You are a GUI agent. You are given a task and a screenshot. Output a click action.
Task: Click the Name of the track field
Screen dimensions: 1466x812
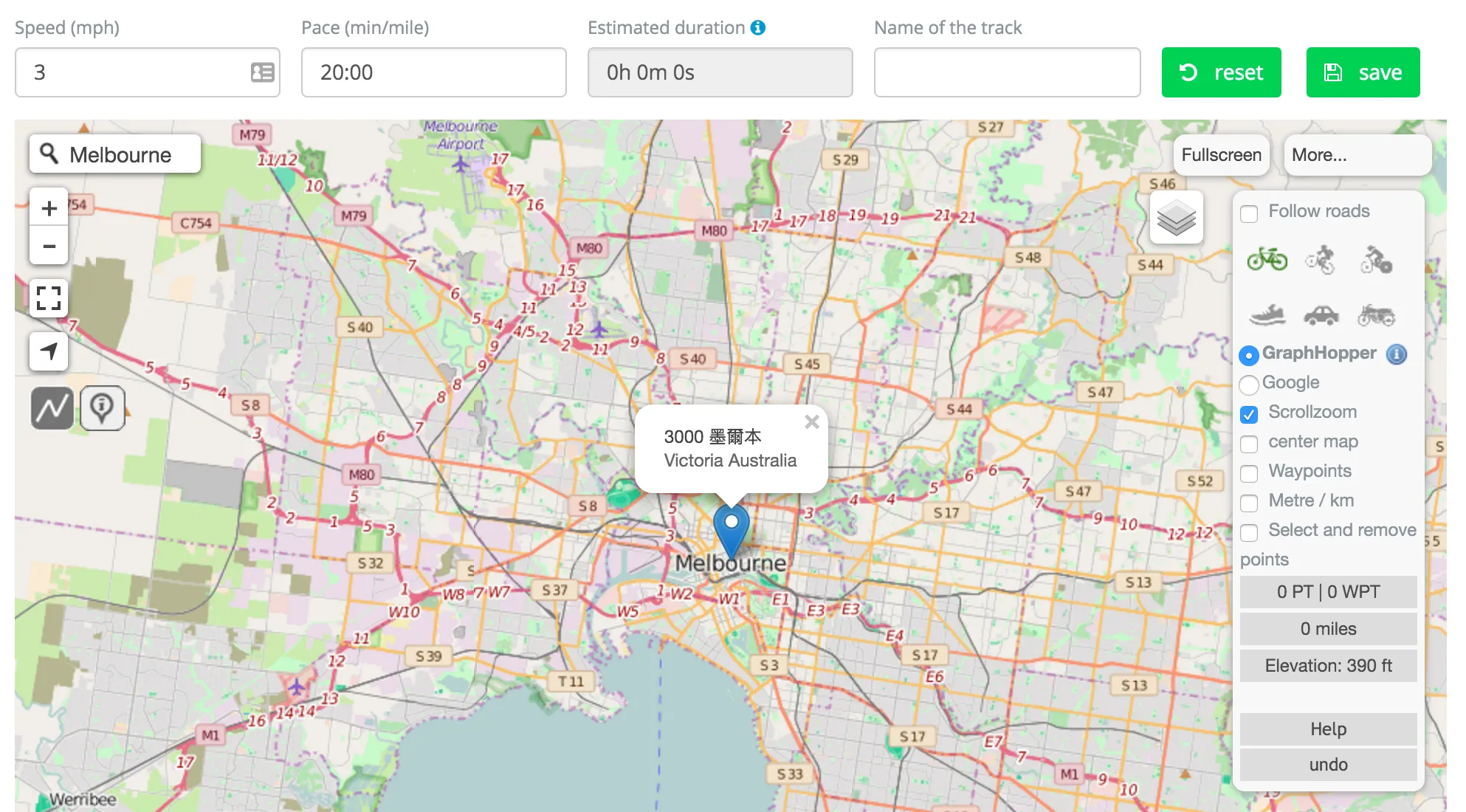1007,72
